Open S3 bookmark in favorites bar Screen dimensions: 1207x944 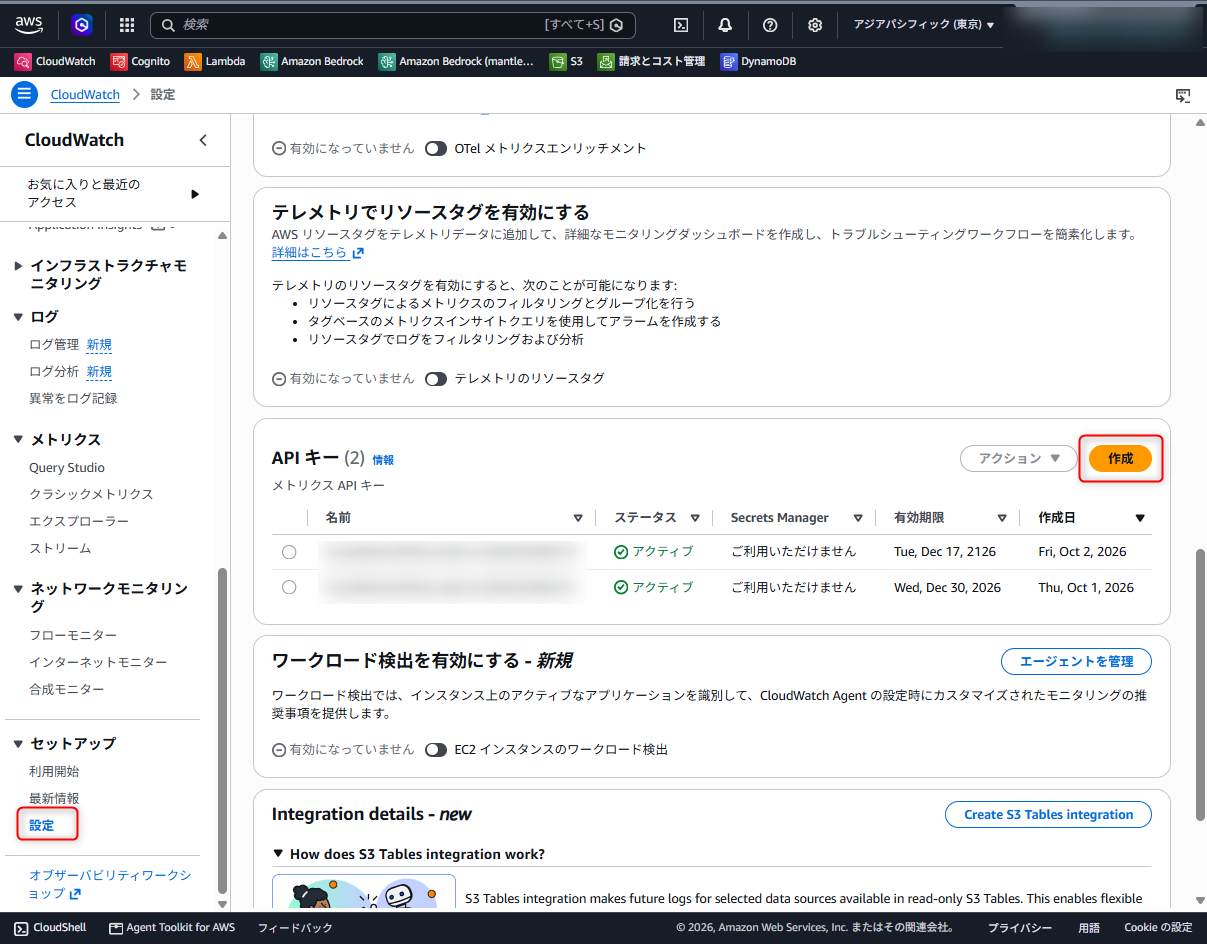(566, 61)
